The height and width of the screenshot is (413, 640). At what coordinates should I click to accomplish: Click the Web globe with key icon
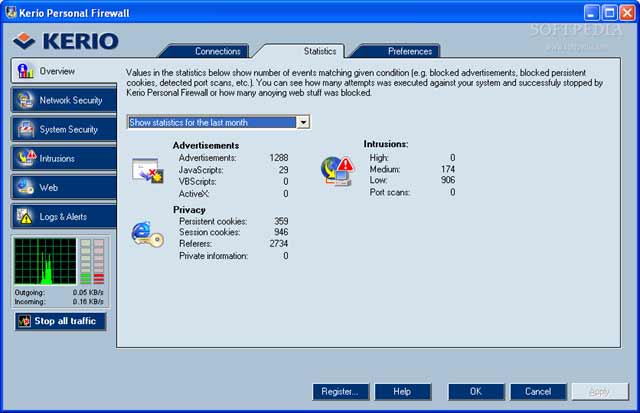point(25,187)
